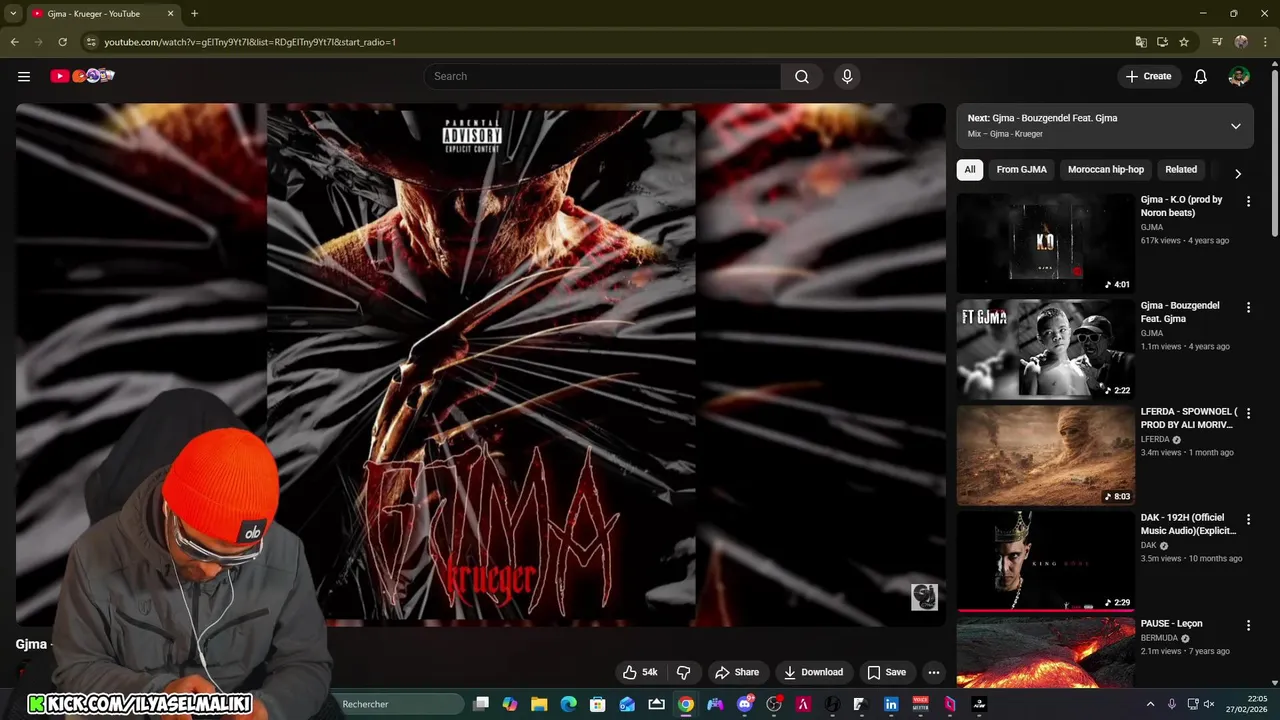Dislike the Gjma - Krueger video
Viewport: 1280px width, 720px height.
(684, 672)
